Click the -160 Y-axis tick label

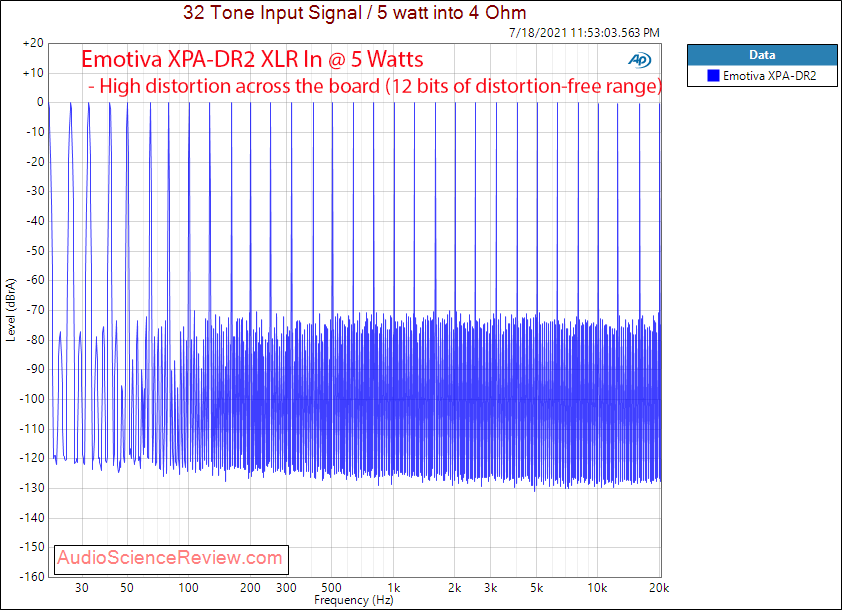point(32,577)
